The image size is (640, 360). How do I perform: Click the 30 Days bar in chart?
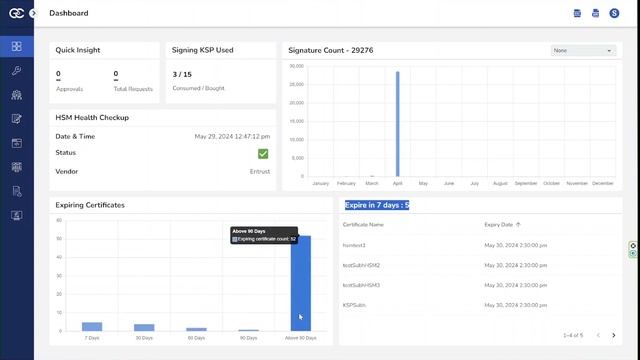144,327
